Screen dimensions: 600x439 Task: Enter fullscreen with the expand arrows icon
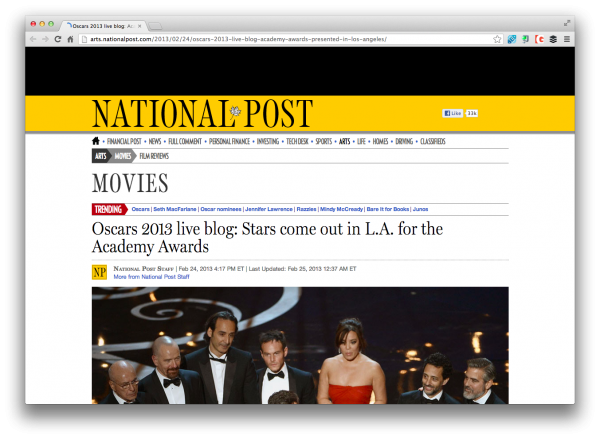coord(567,23)
